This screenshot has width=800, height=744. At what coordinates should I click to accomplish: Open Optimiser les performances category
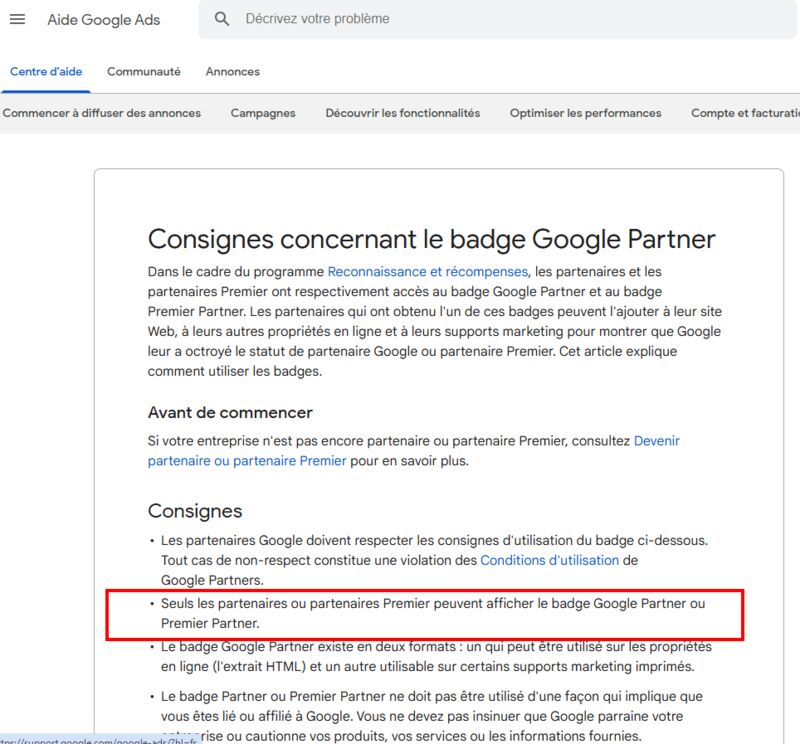tap(585, 113)
